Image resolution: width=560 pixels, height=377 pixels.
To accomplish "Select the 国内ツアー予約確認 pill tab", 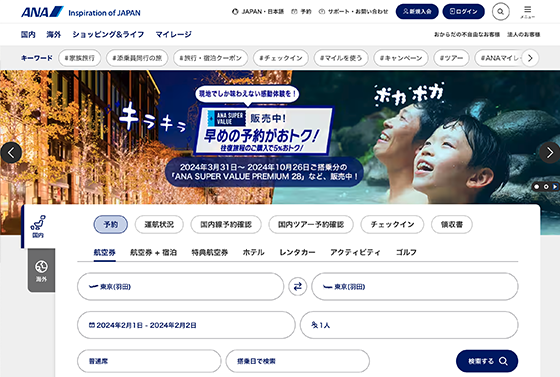I will click(311, 225).
